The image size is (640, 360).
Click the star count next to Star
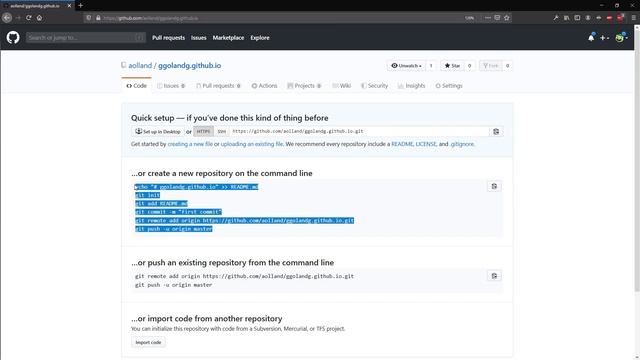pos(469,66)
